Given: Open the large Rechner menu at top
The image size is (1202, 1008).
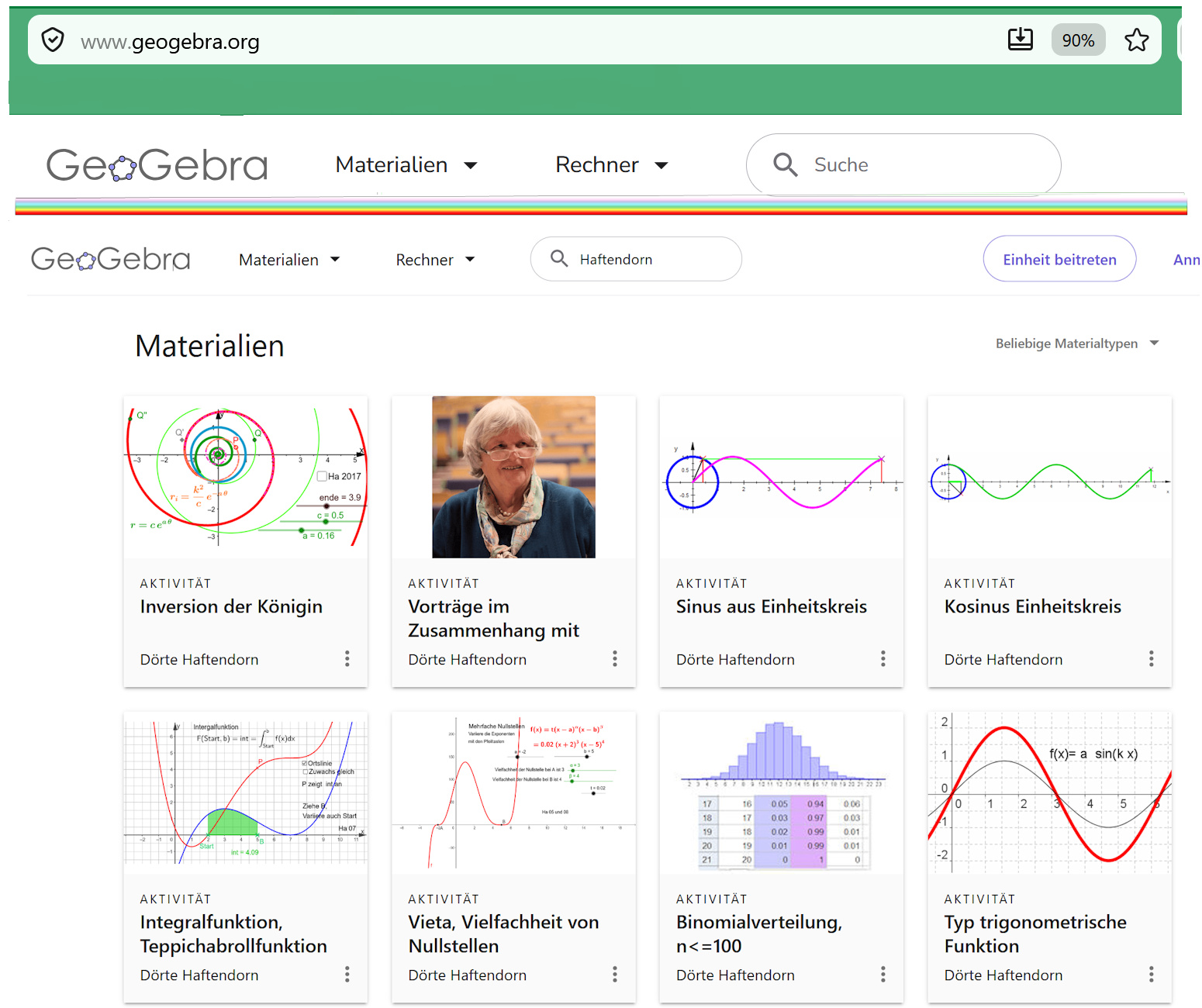Looking at the screenshot, I should [x=612, y=165].
